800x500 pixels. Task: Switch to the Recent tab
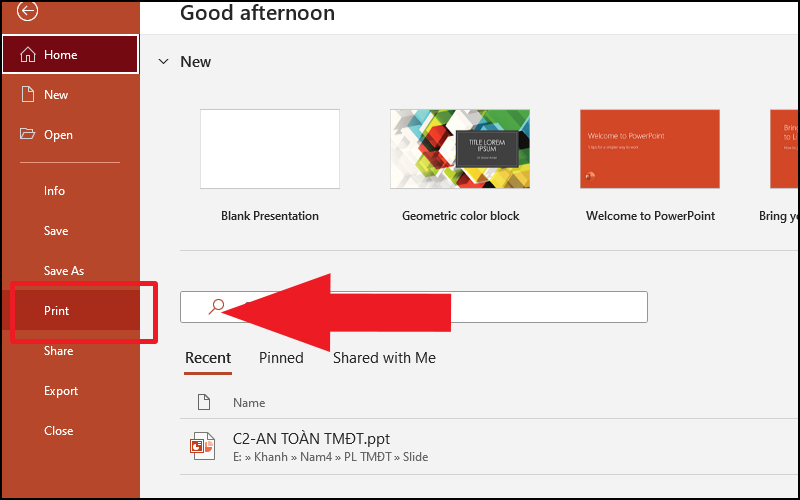pos(208,358)
